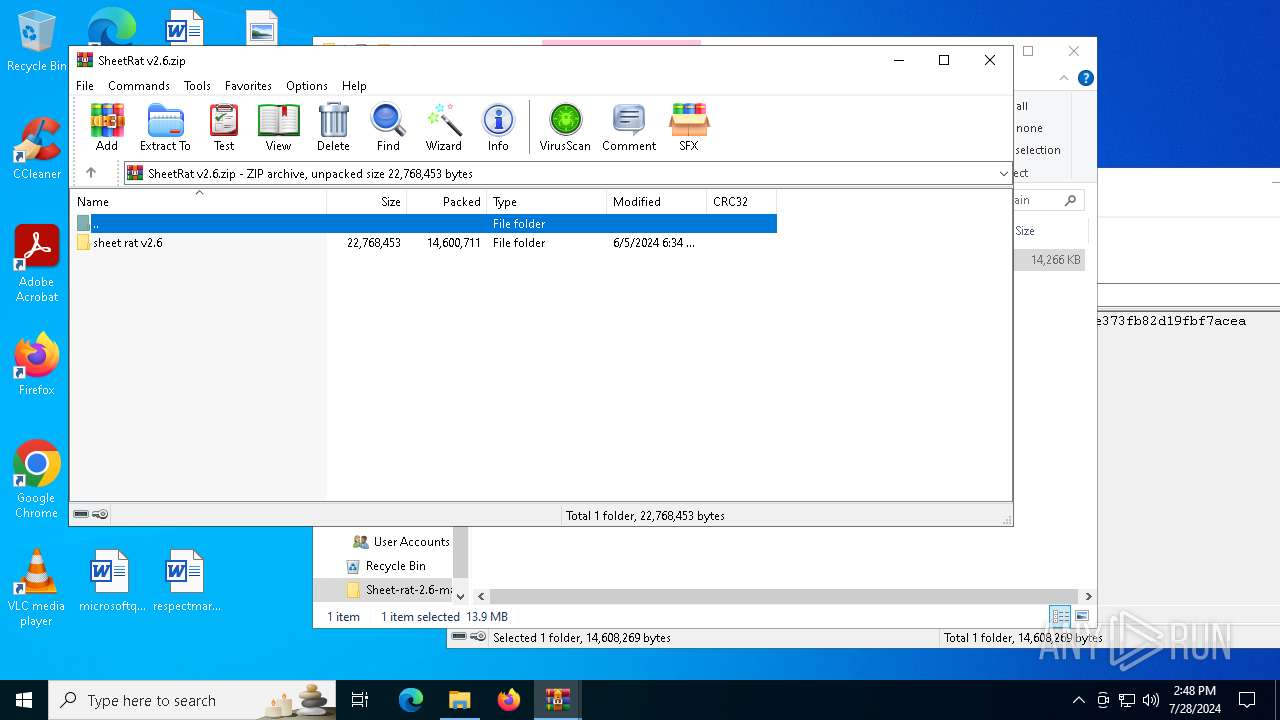Click Explorer search box
Screen dimensions: 1280x720
tap(1048, 200)
